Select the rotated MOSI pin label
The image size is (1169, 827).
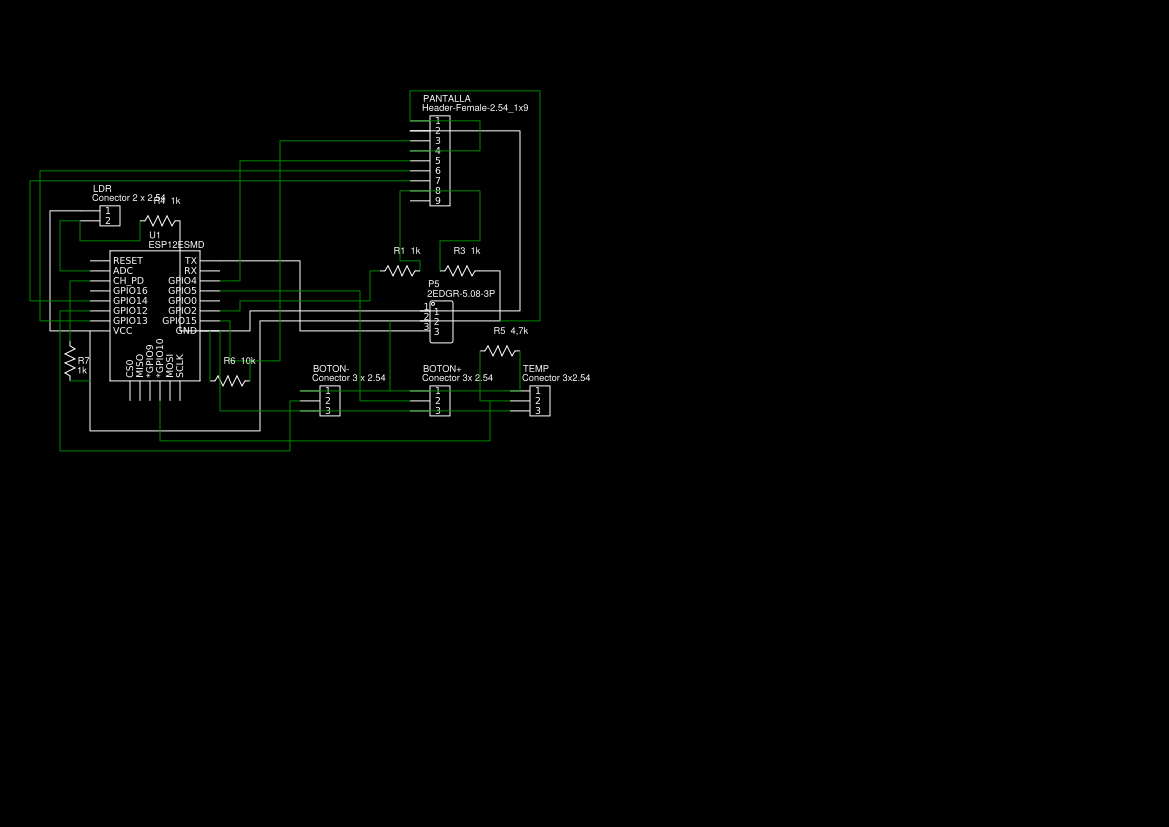coord(170,365)
